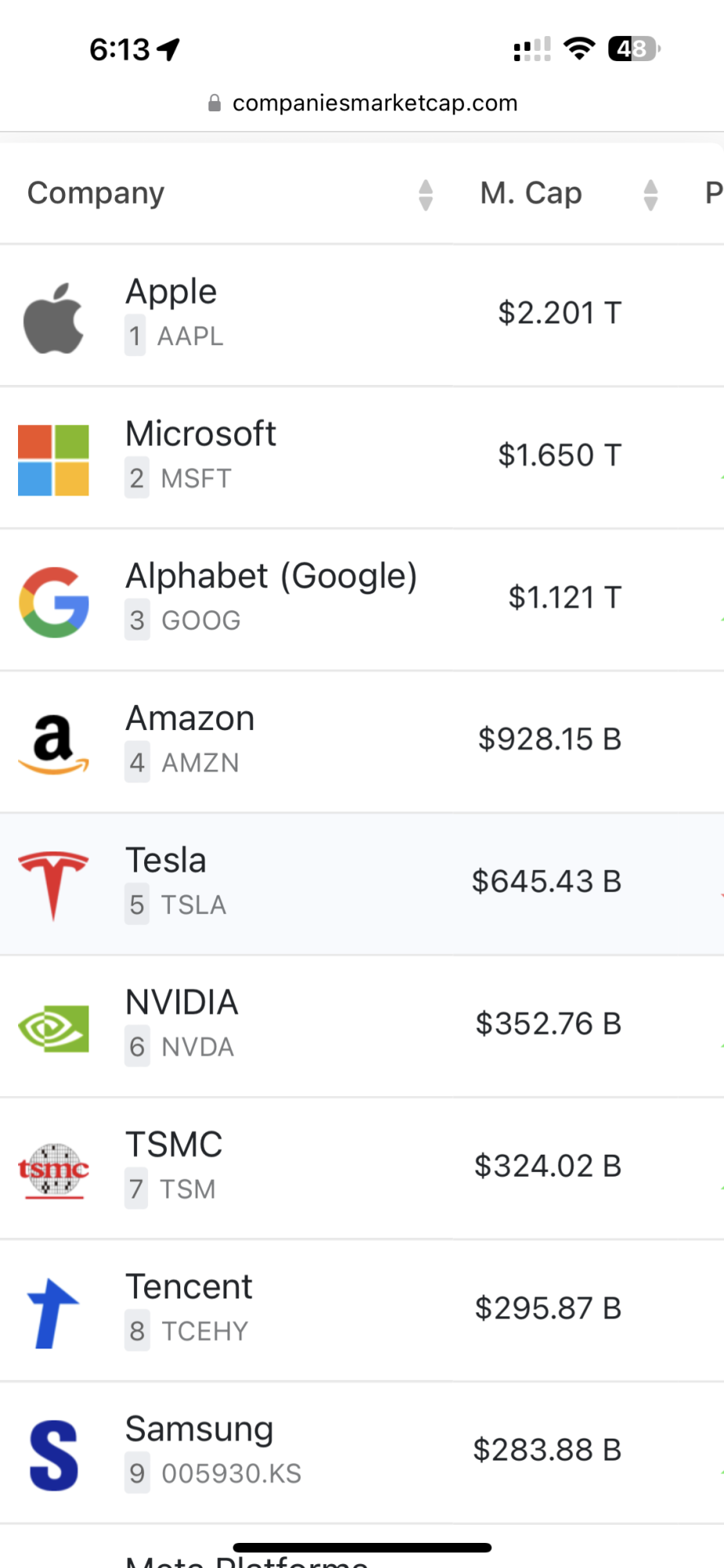Tap the companiesmarketcap.com address bar
This screenshot has height=1568, width=724.
pos(362,103)
